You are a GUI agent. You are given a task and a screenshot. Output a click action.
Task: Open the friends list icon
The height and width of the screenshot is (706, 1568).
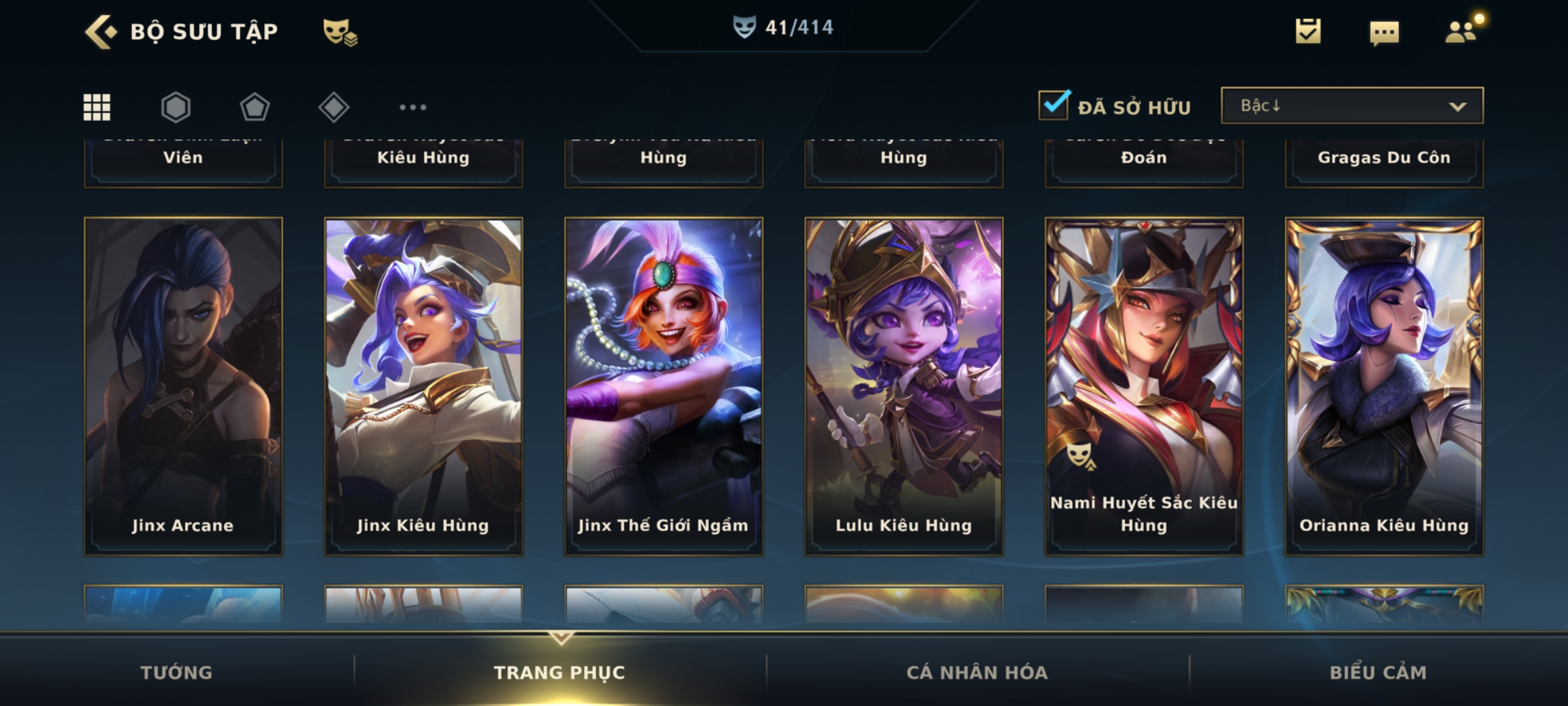tap(1462, 30)
